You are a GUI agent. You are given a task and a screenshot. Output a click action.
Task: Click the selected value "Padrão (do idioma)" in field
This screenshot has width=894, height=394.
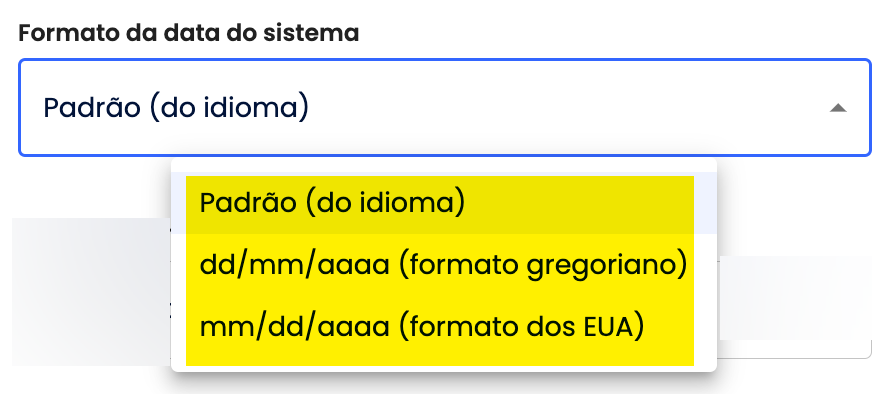(x=176, y=107)
